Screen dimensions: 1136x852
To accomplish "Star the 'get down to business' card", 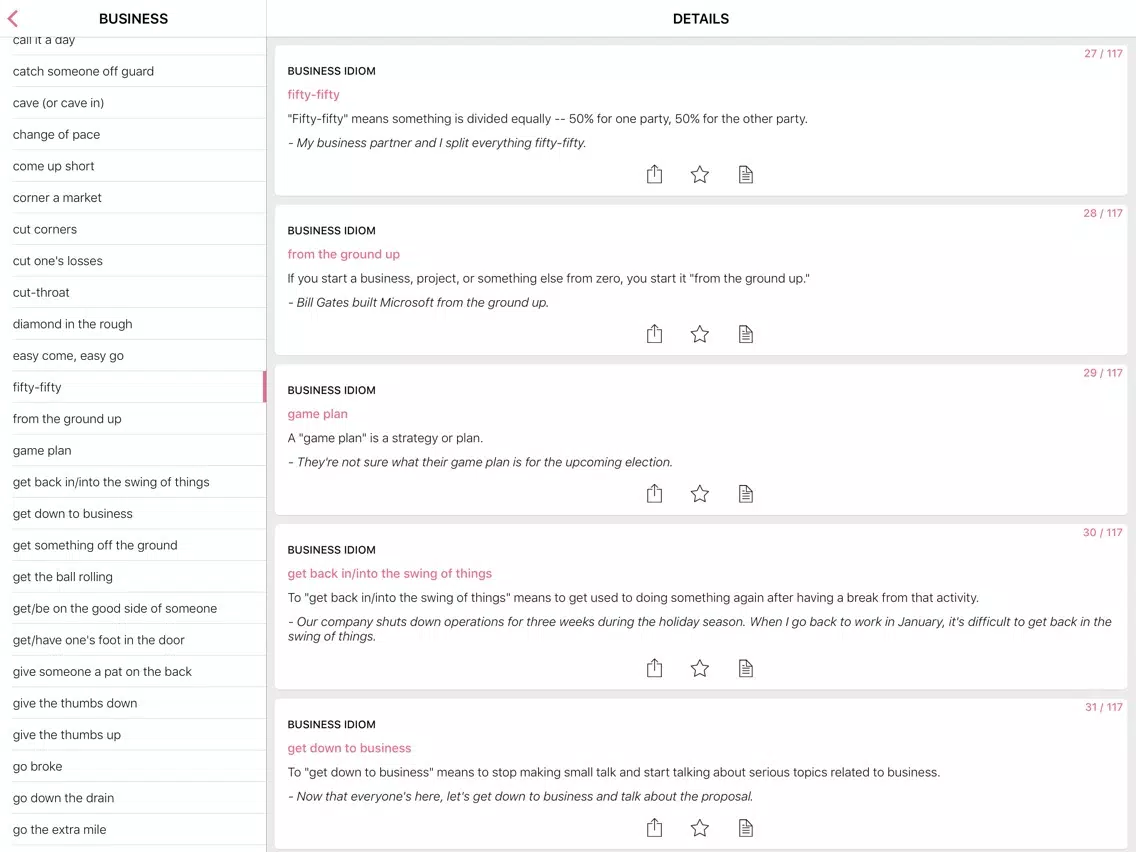I will point(700,828).
